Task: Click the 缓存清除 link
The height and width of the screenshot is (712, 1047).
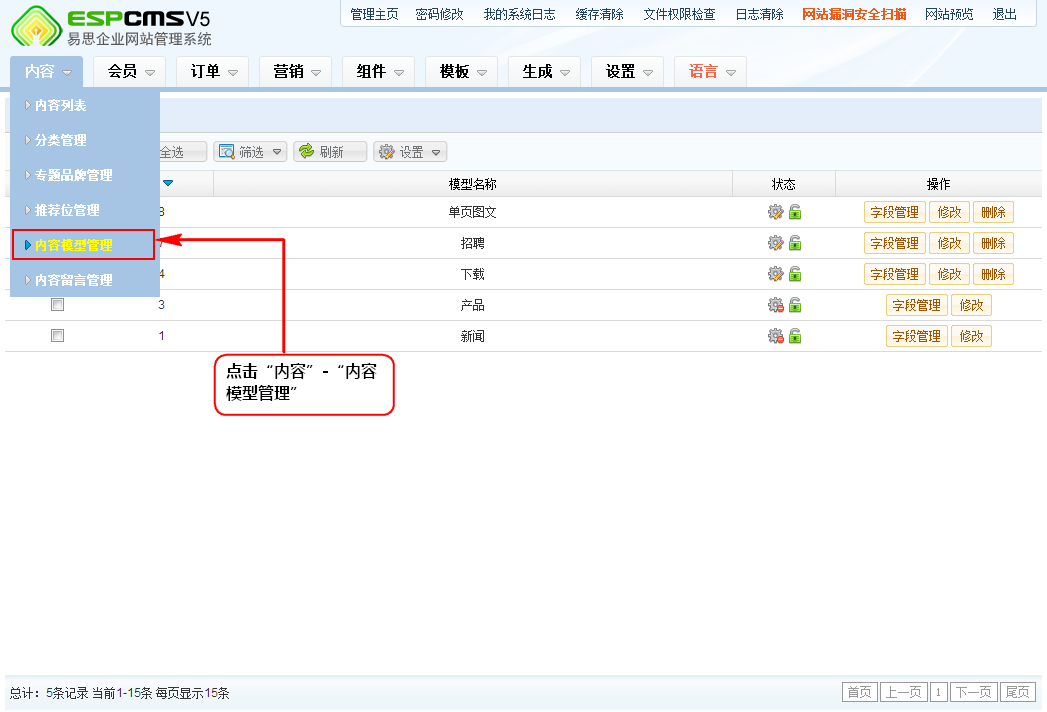Action: 600,14
